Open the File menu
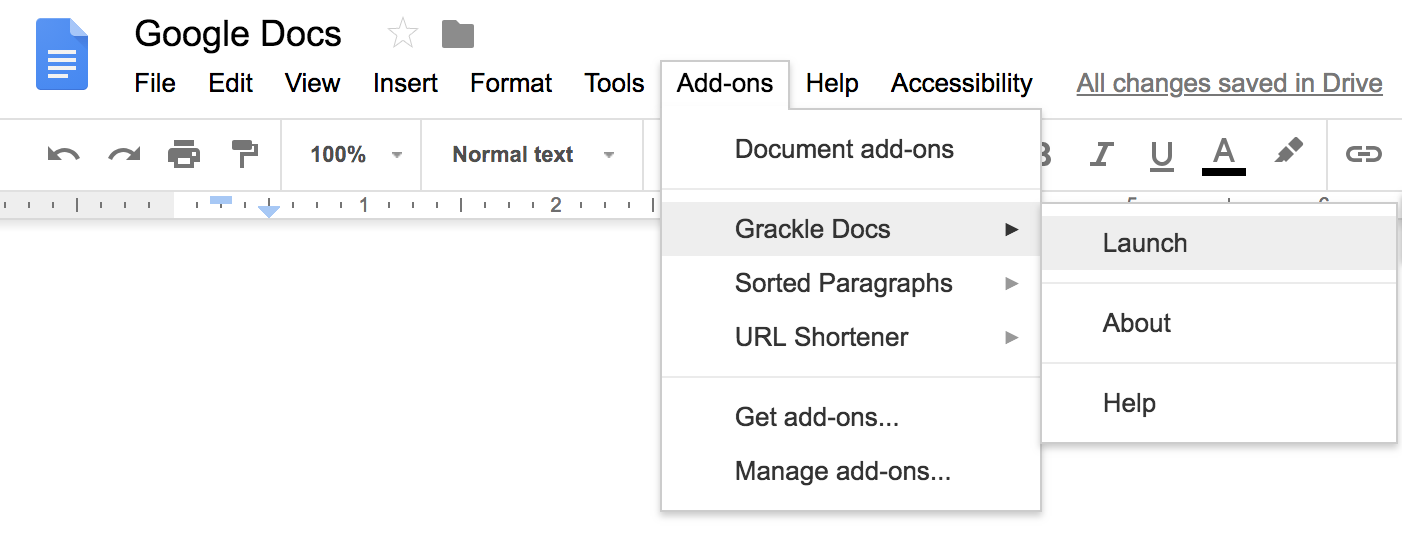This screenshot has width=1402, height=552. click(155, 83)
